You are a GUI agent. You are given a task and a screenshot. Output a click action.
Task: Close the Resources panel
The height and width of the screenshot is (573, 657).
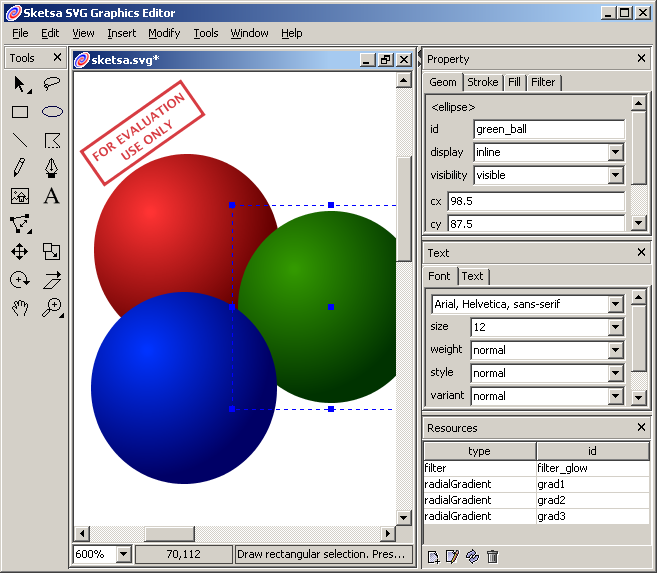pyautogui.click(x=641, y=427)
